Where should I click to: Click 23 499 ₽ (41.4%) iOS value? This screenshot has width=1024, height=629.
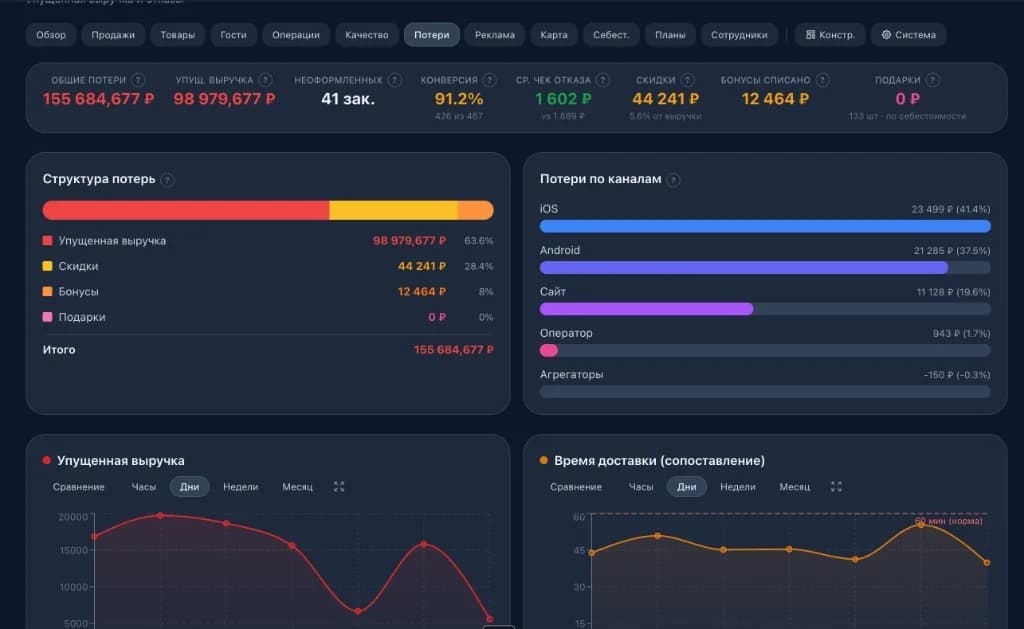pyautogui.click(x=951, y=209)
